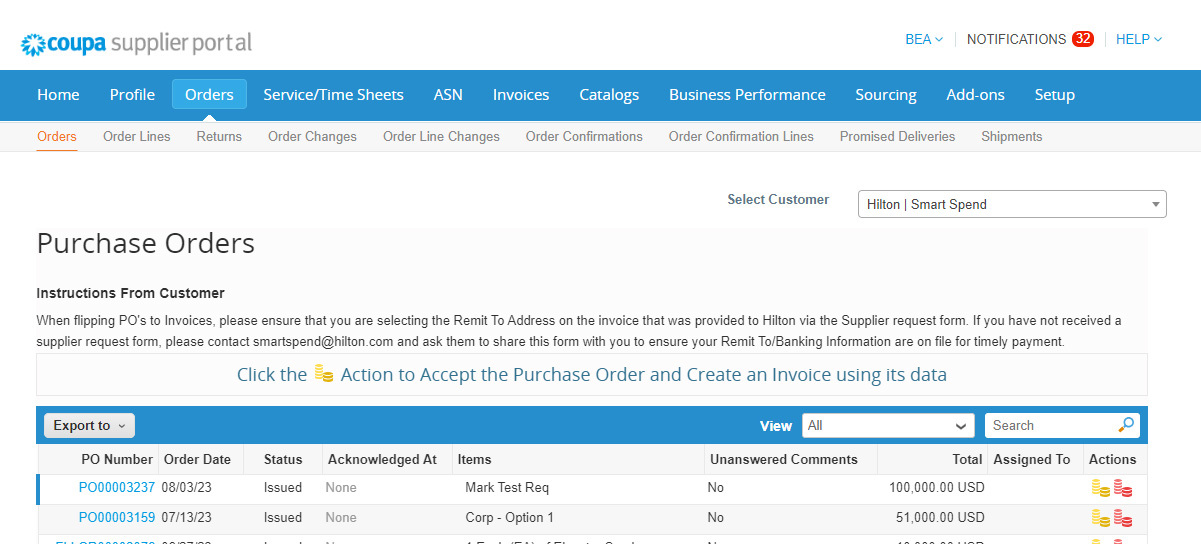Go to the Home tab

coord(58,94)
